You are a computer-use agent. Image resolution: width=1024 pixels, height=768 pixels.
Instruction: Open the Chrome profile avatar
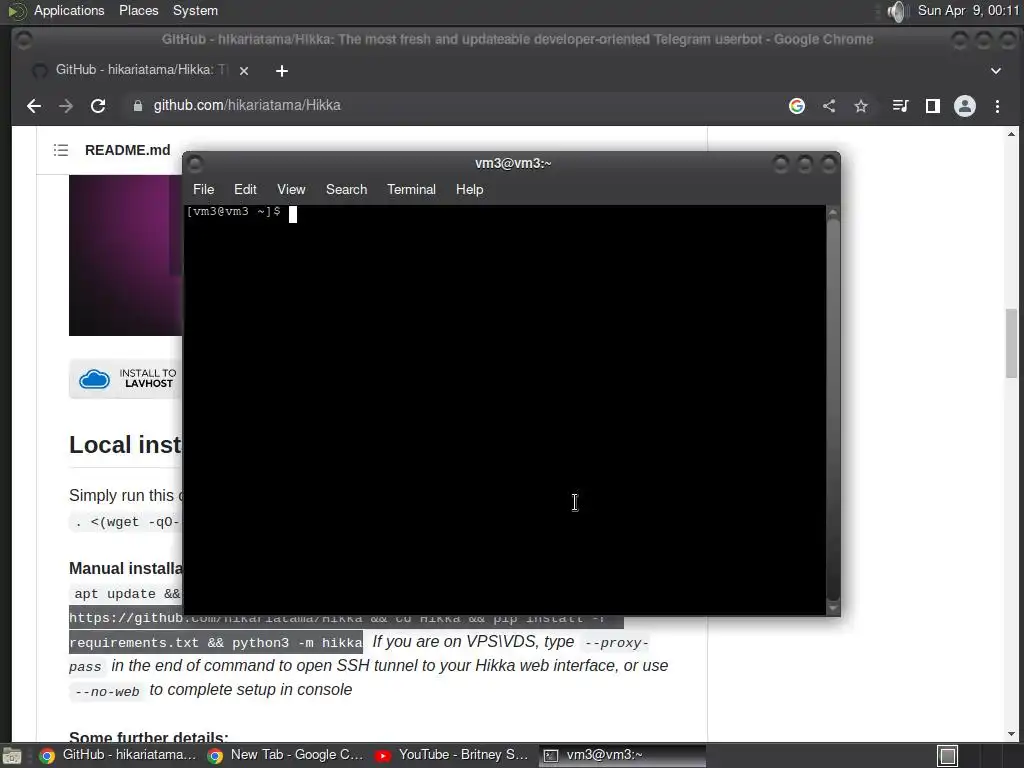(965, 106)
